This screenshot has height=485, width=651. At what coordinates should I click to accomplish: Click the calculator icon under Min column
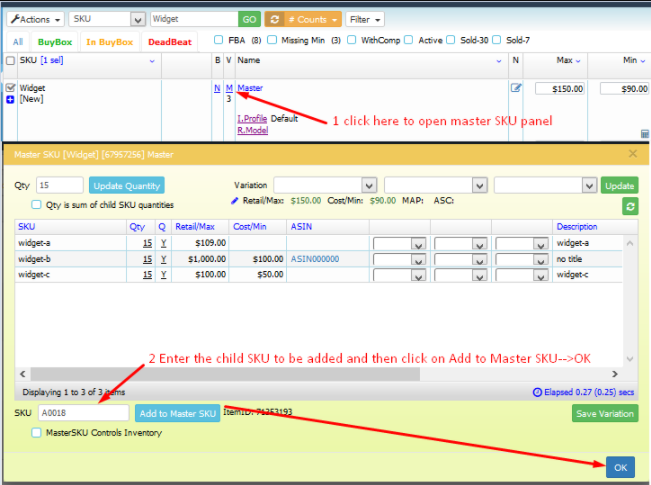tap(644, 133)
